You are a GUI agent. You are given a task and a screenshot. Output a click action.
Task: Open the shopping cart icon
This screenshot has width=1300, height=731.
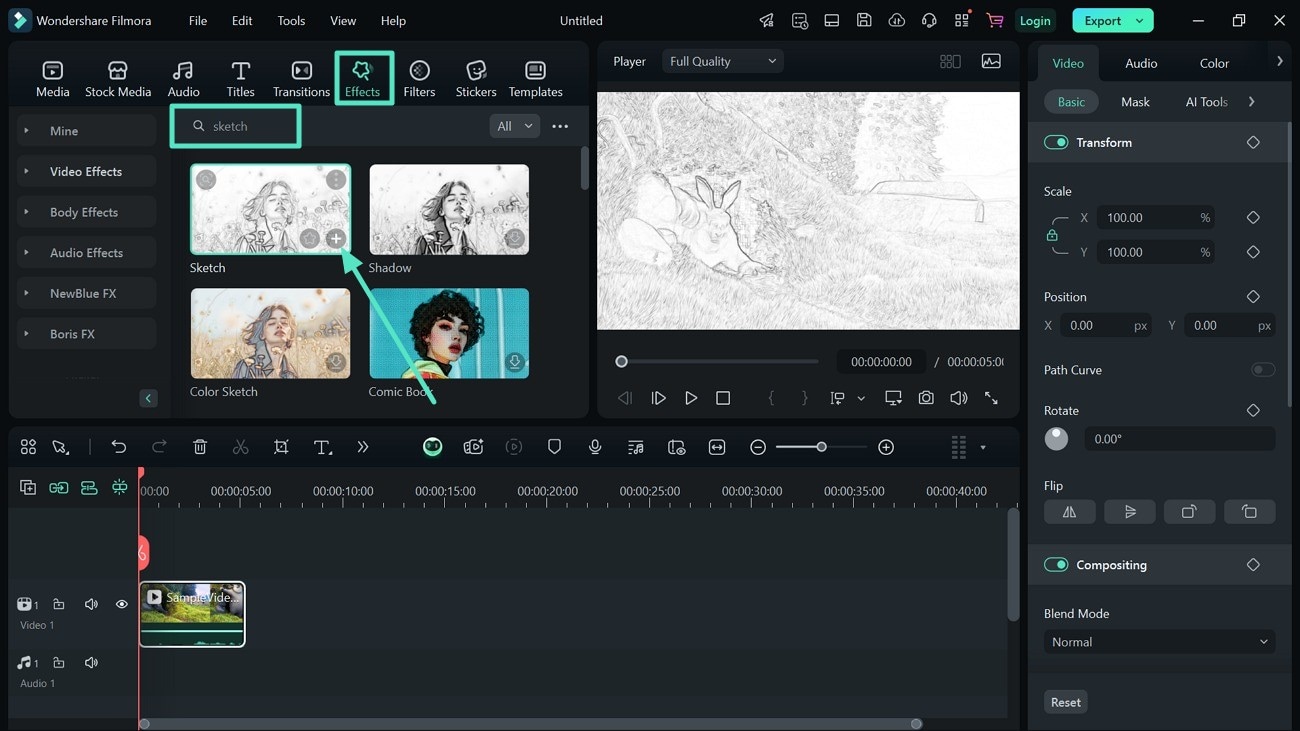click(994, 20)
